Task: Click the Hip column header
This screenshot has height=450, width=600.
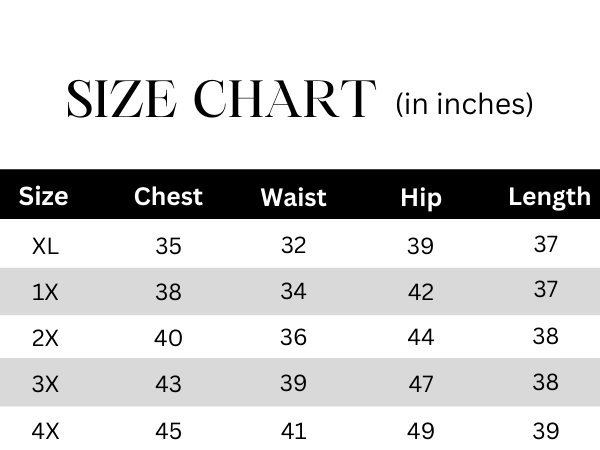Action: [420, 197]
